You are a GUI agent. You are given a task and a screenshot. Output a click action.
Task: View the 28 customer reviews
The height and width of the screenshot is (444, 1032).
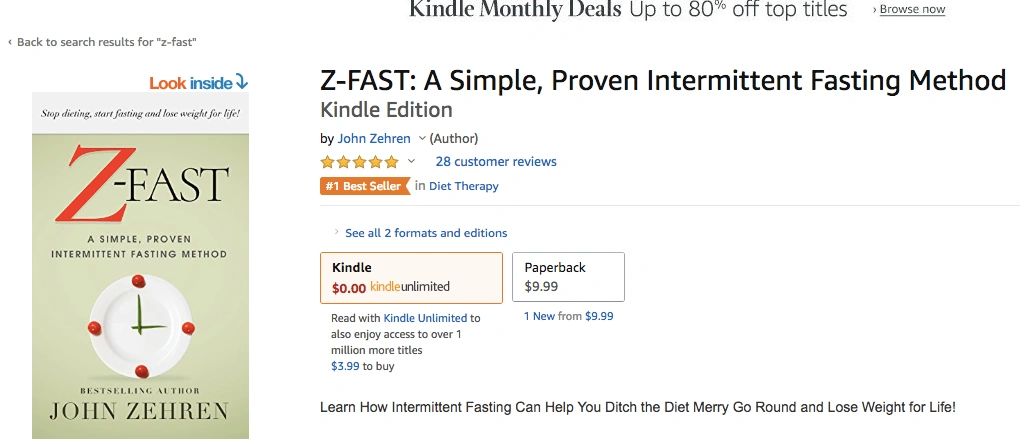point(496,162)
